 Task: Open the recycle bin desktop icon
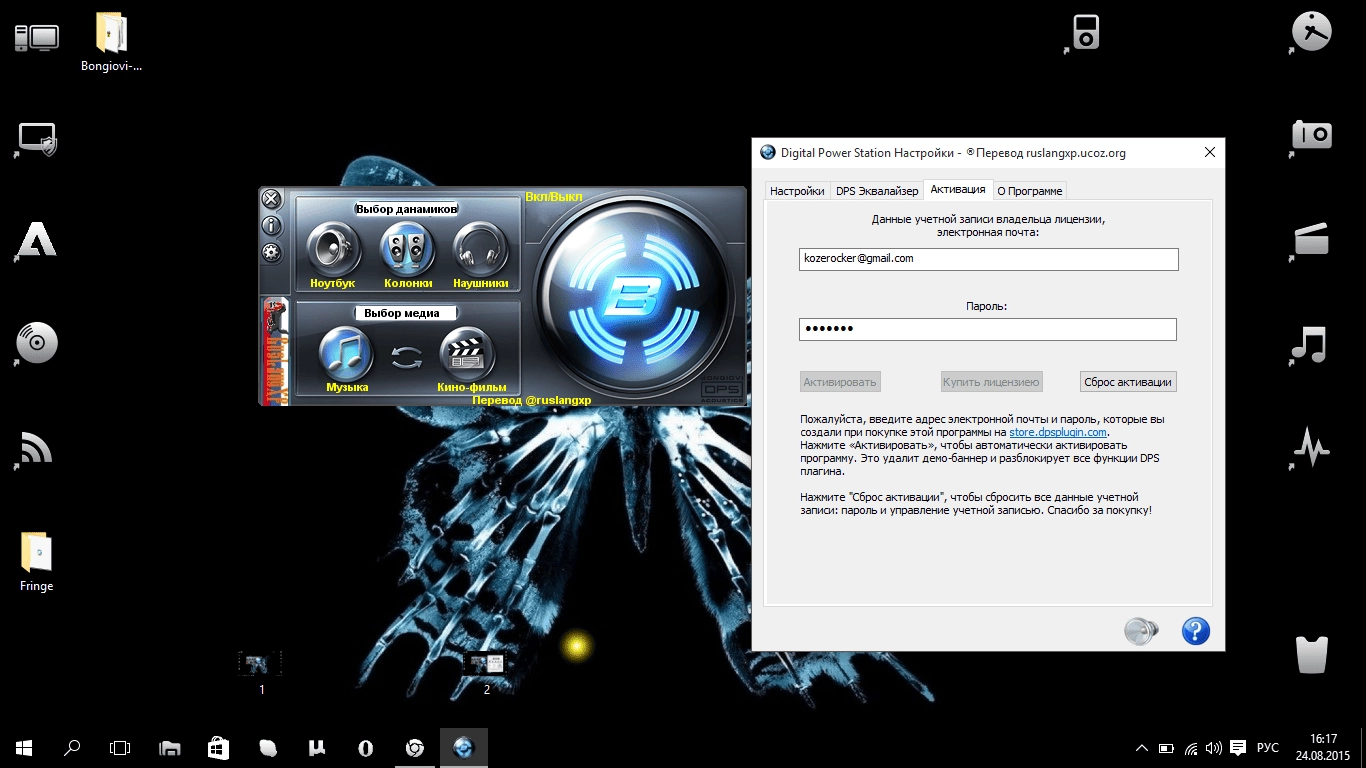1311,655
